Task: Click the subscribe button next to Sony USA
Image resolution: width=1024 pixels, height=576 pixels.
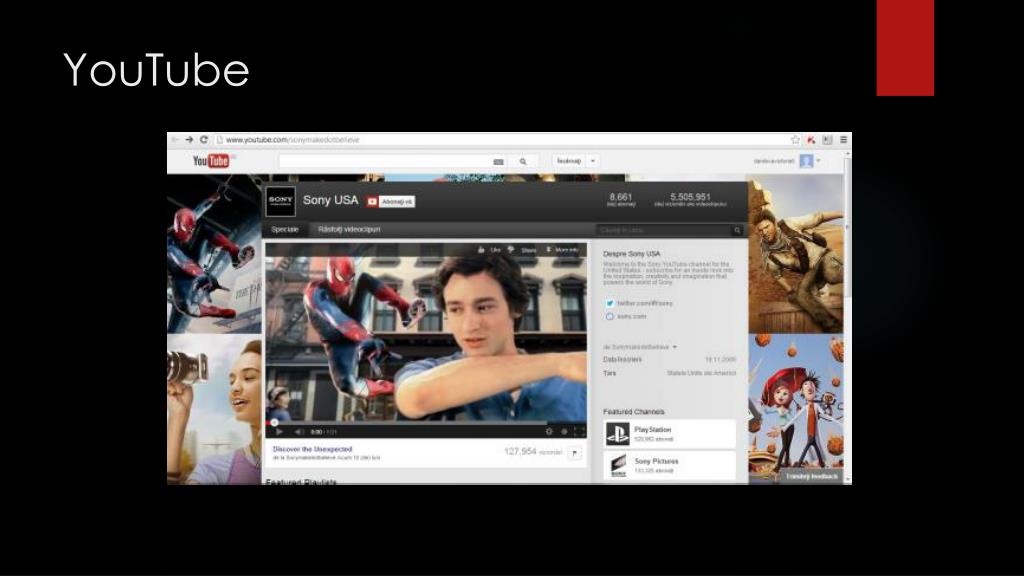Action: [391, 202]
